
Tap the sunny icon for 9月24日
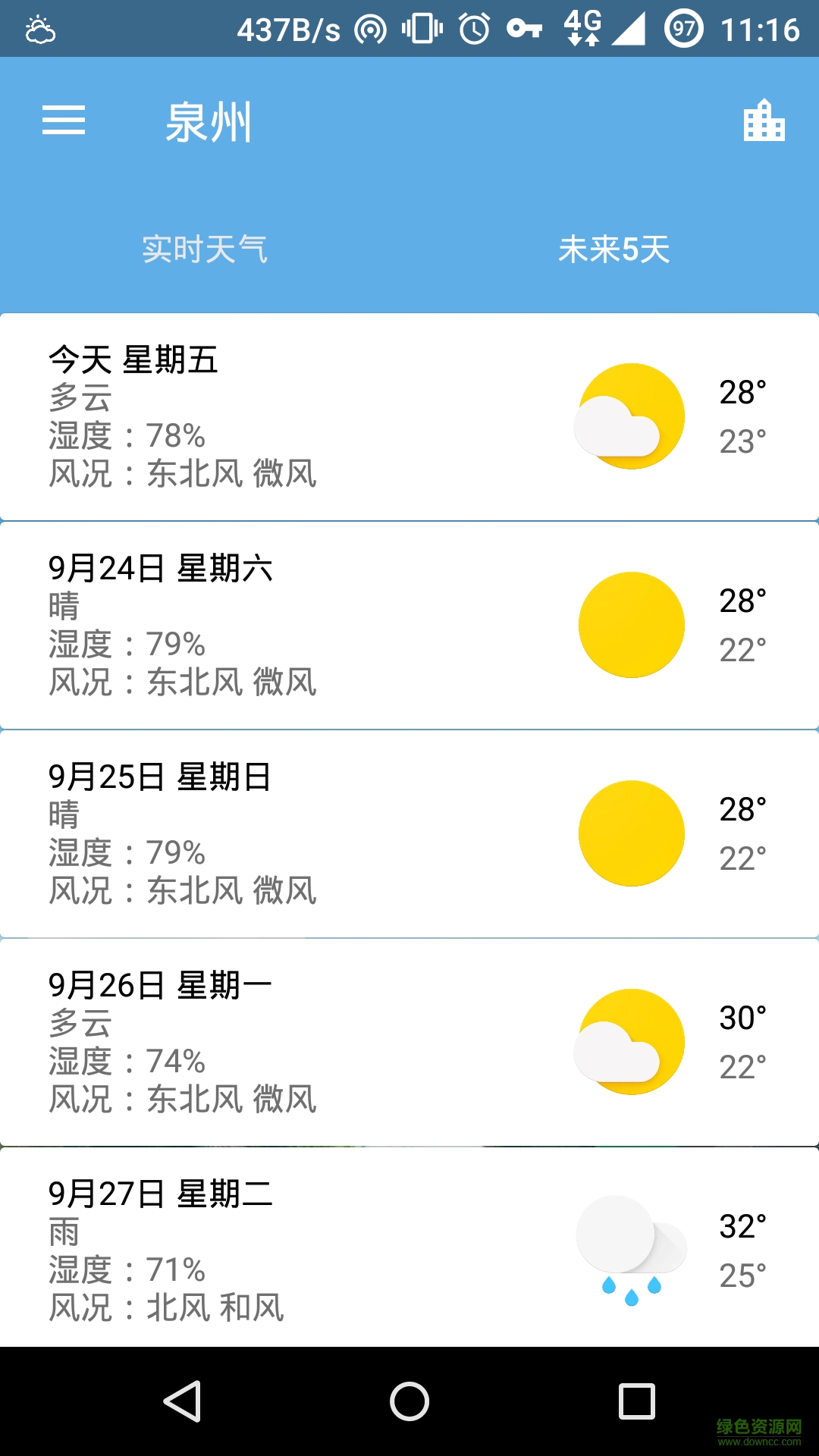coord(631,625)
